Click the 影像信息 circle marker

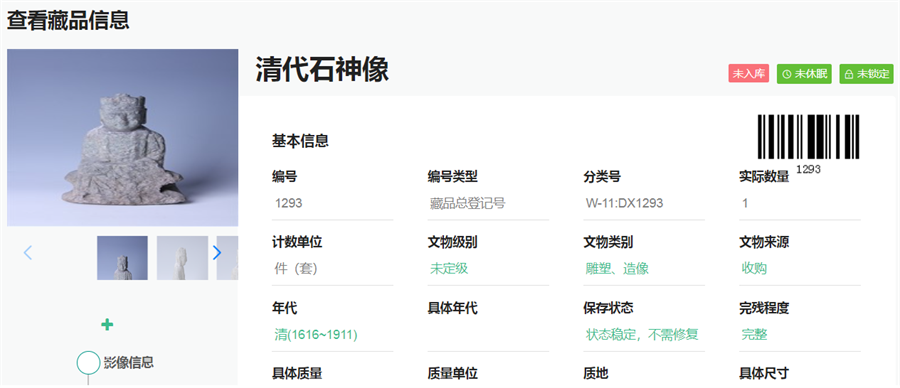tap(88, 363)
